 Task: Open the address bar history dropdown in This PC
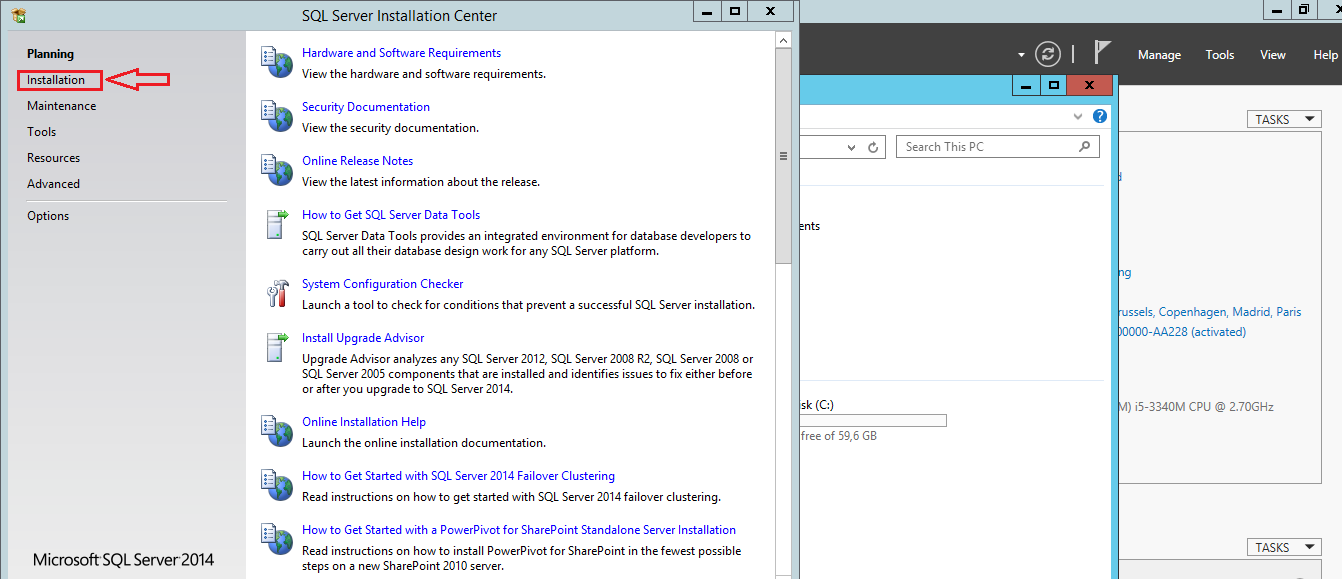coord(851,147)
